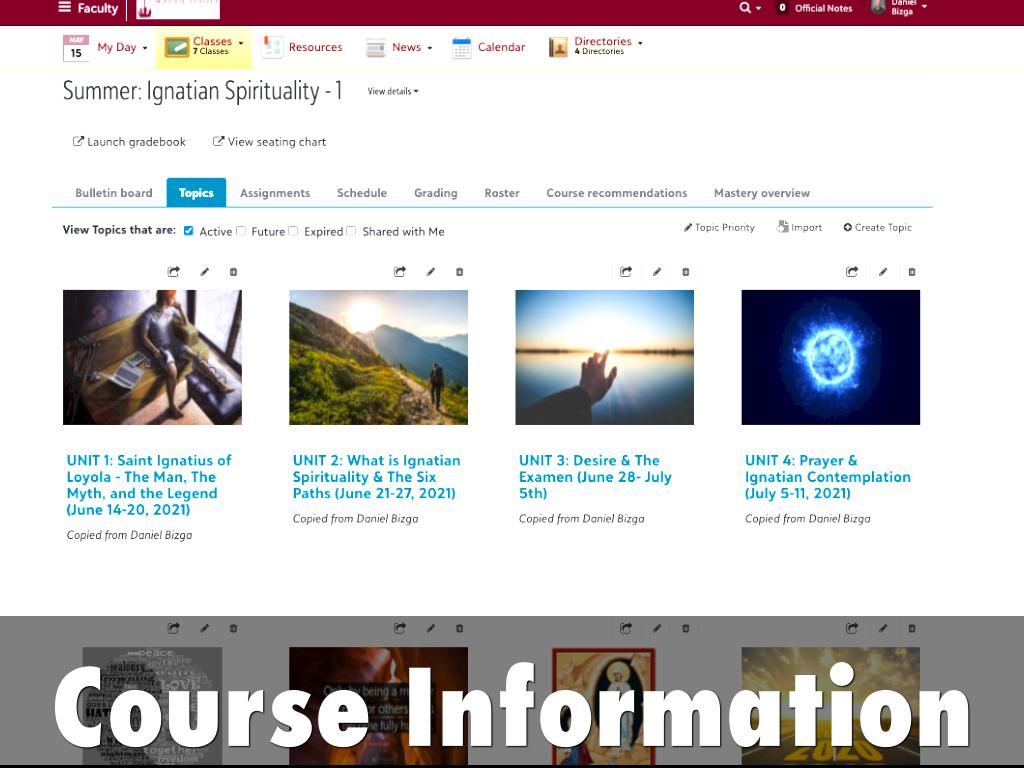Screen dimensions: 1024x768
Task: Click the share icon above Unit 1
Action: [x=174, y=271]
